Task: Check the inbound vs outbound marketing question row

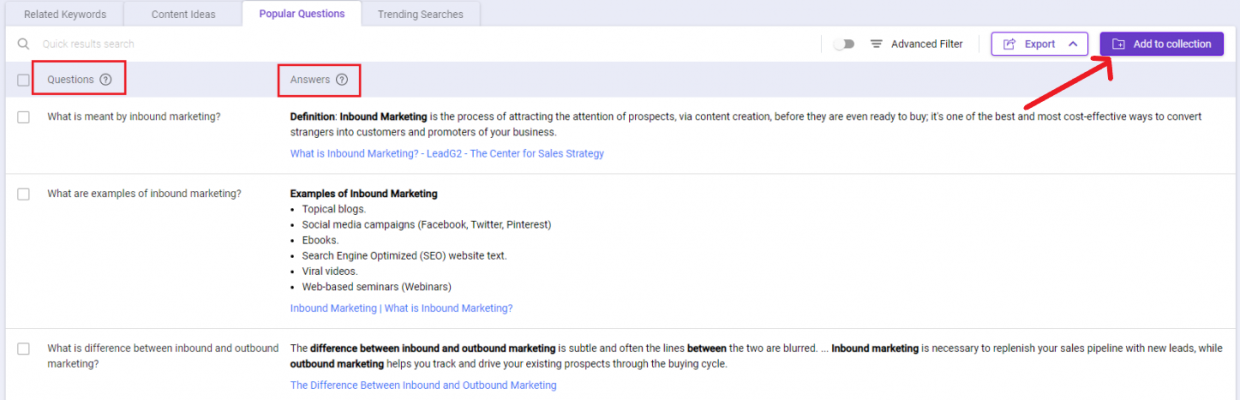Action: pyautogui.click(x=24, y=348)
